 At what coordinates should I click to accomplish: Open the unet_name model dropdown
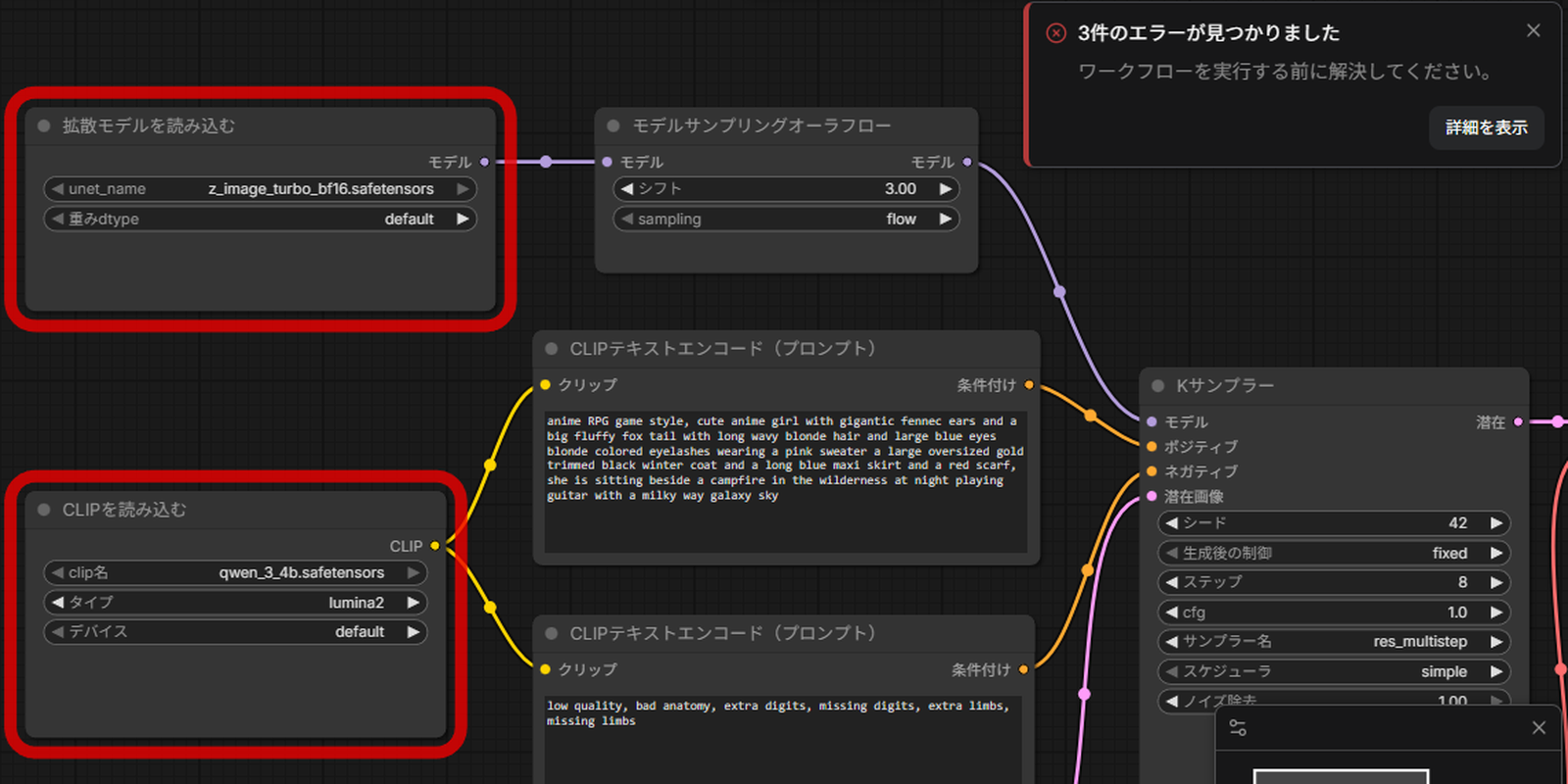point(261,189)
